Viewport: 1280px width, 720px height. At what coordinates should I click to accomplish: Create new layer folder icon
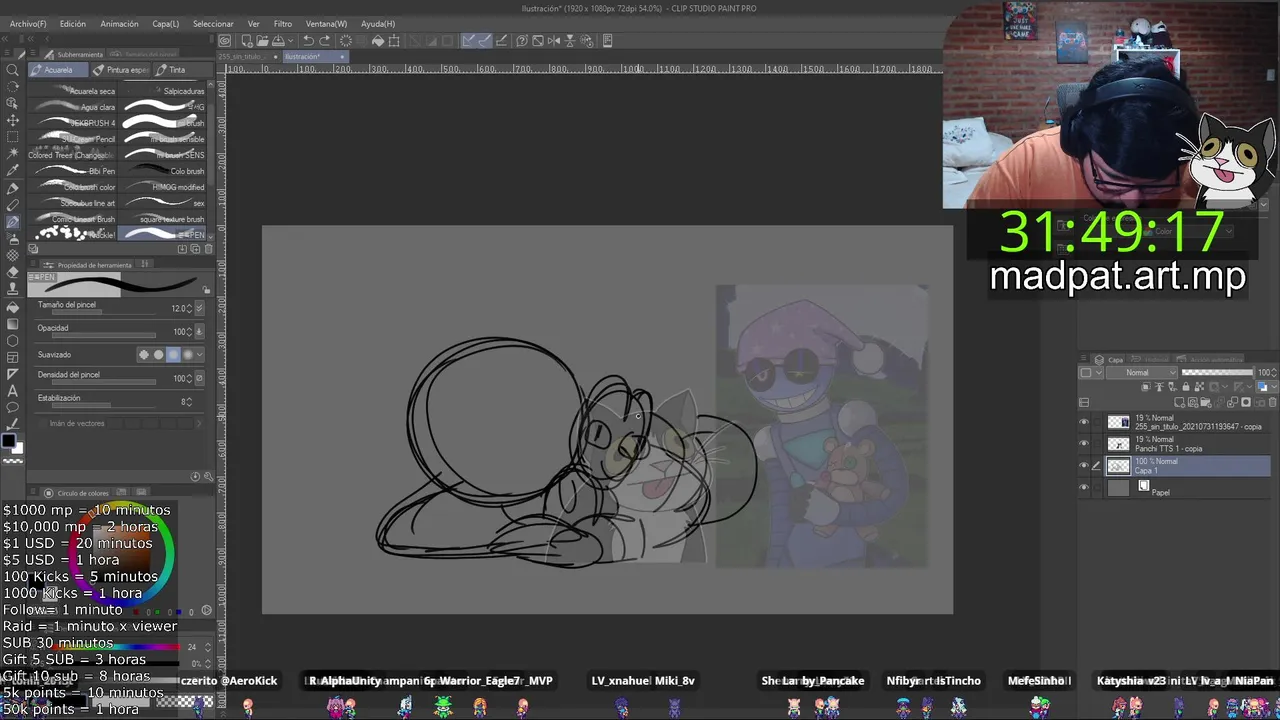[x=1206, y=402]
